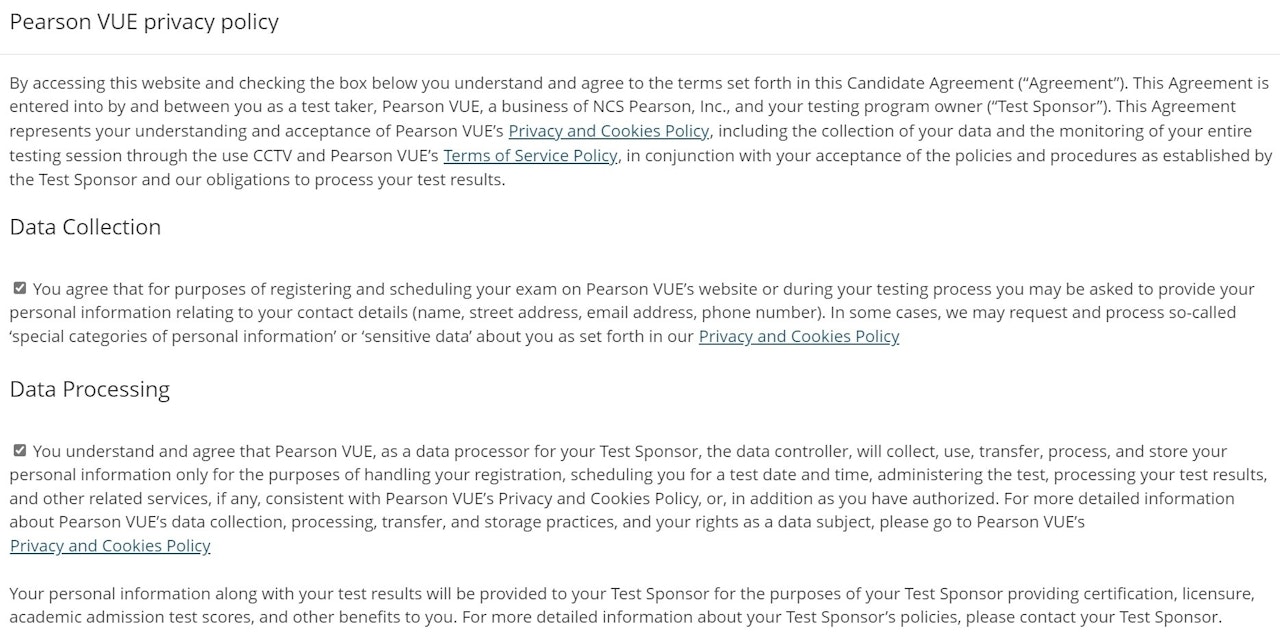Follow Privacy and Cookies Policy link under Data Collection
The height and width of the screenshot is (633, 1280).
(798, 336)
